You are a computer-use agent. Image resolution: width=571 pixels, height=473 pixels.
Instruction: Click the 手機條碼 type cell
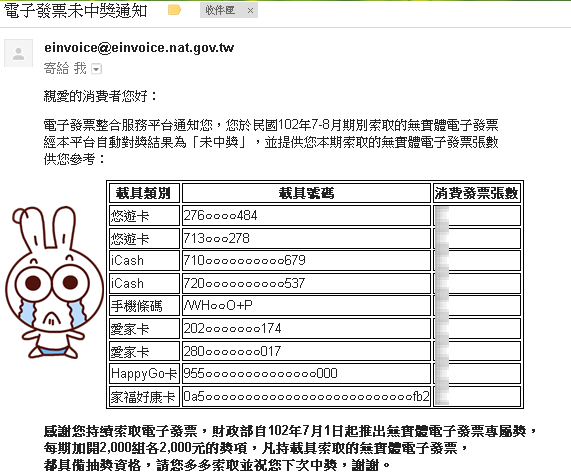point(144,306)
